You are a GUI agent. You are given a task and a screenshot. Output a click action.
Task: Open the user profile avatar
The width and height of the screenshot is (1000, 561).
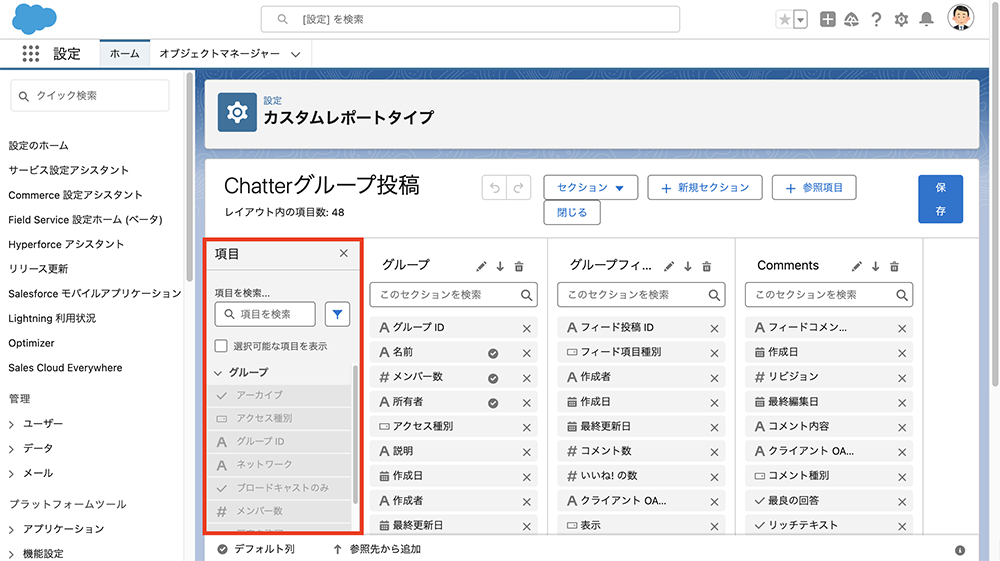coord(960,18)
